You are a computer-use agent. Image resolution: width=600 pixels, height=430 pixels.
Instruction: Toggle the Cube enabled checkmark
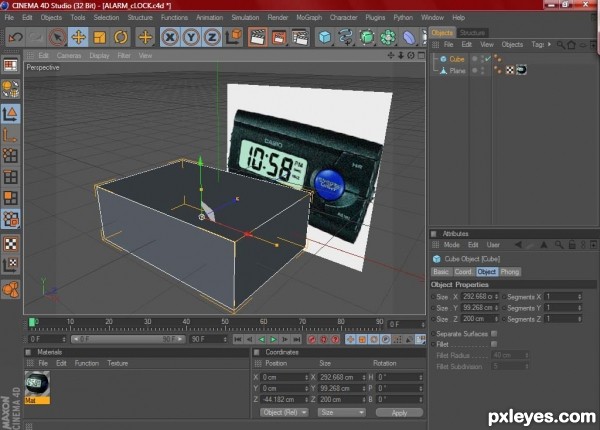(x=488, y=59)
